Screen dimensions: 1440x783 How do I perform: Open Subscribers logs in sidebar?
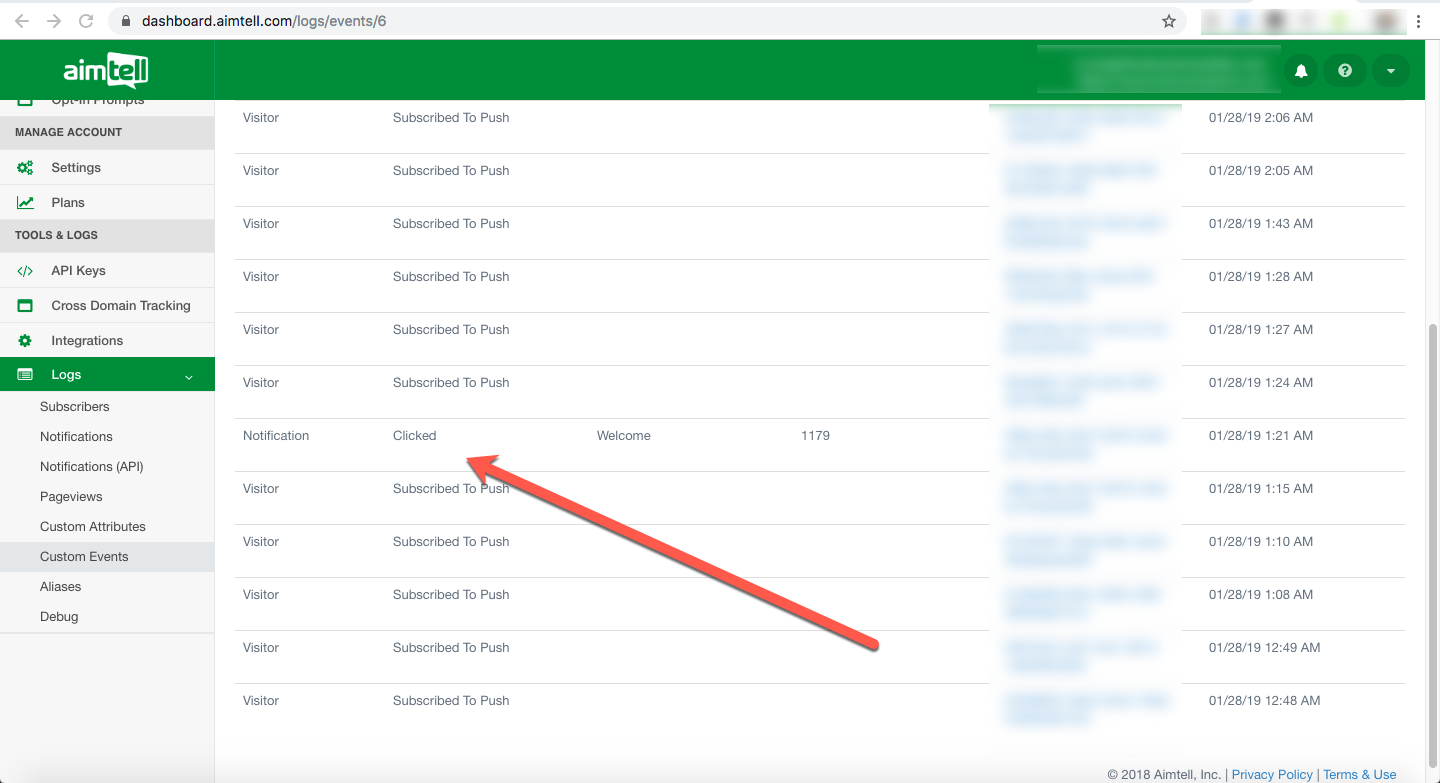click(75, 407)
